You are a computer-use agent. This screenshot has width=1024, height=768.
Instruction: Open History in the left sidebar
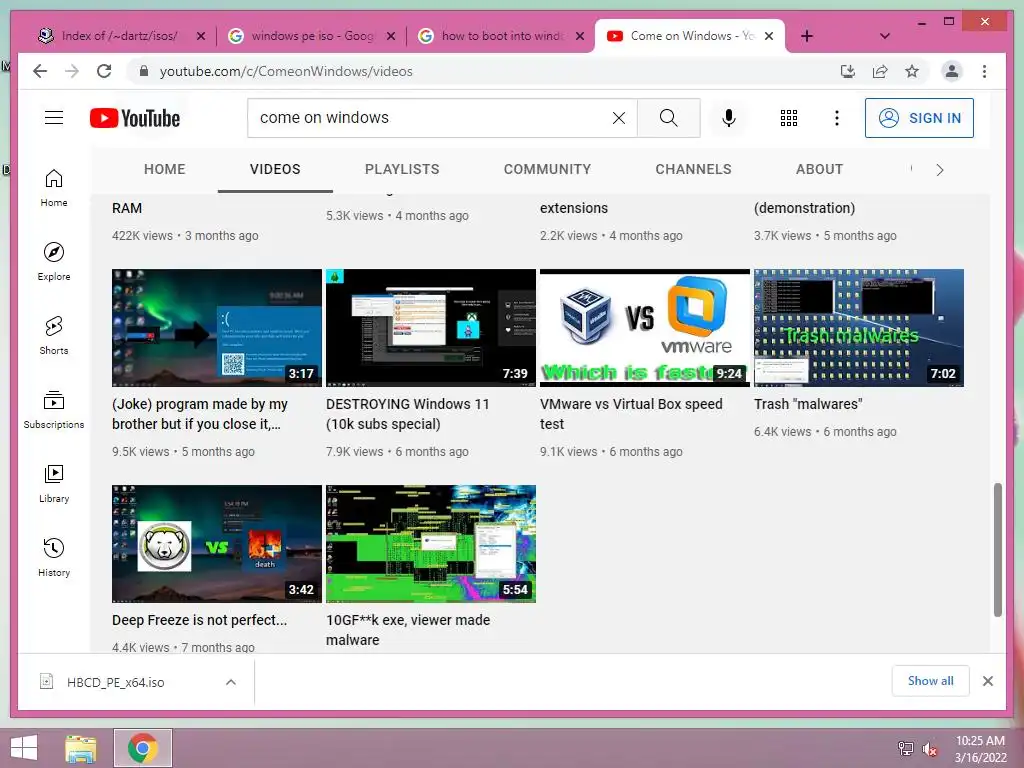(54, 558)
